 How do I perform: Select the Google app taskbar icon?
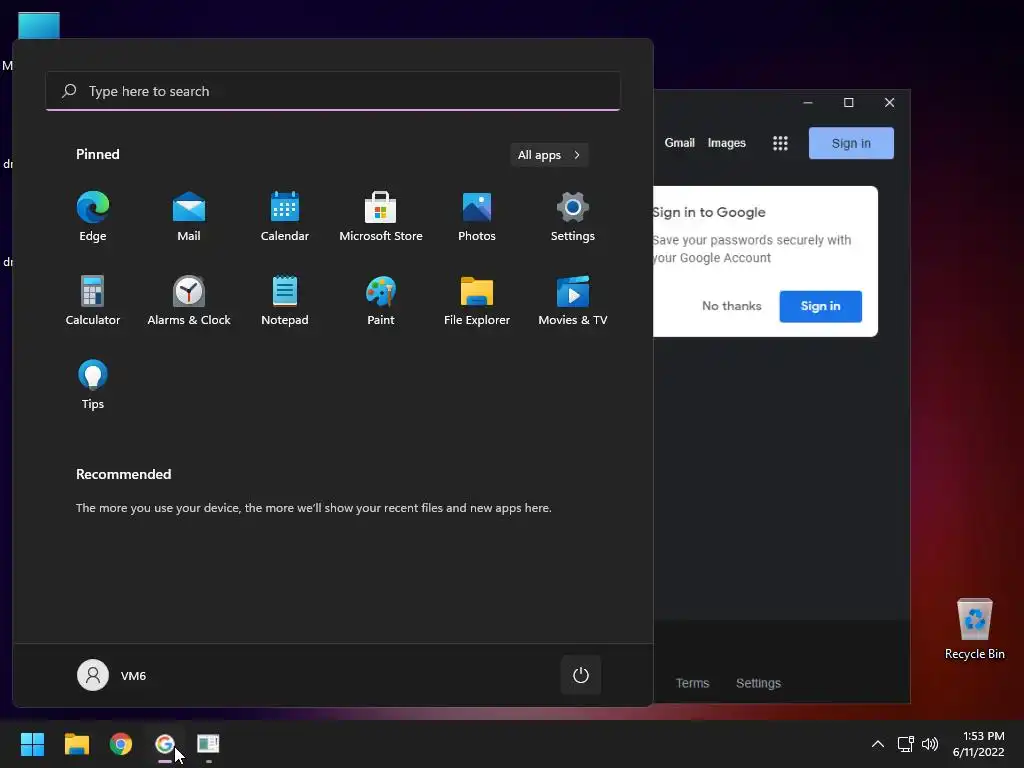pos(165,744)
